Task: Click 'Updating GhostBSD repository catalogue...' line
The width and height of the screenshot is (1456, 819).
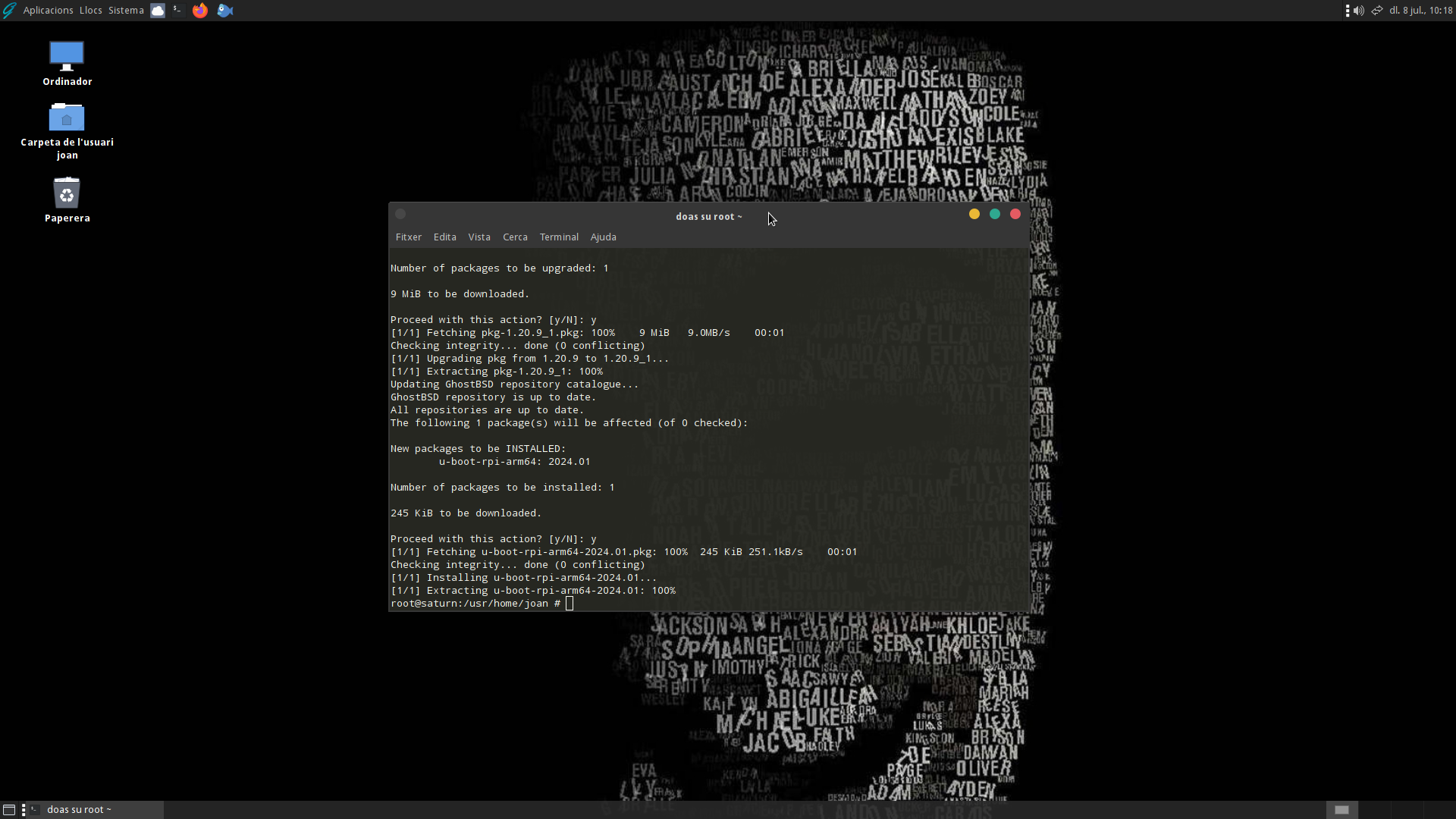Action: tap(514, 384)
